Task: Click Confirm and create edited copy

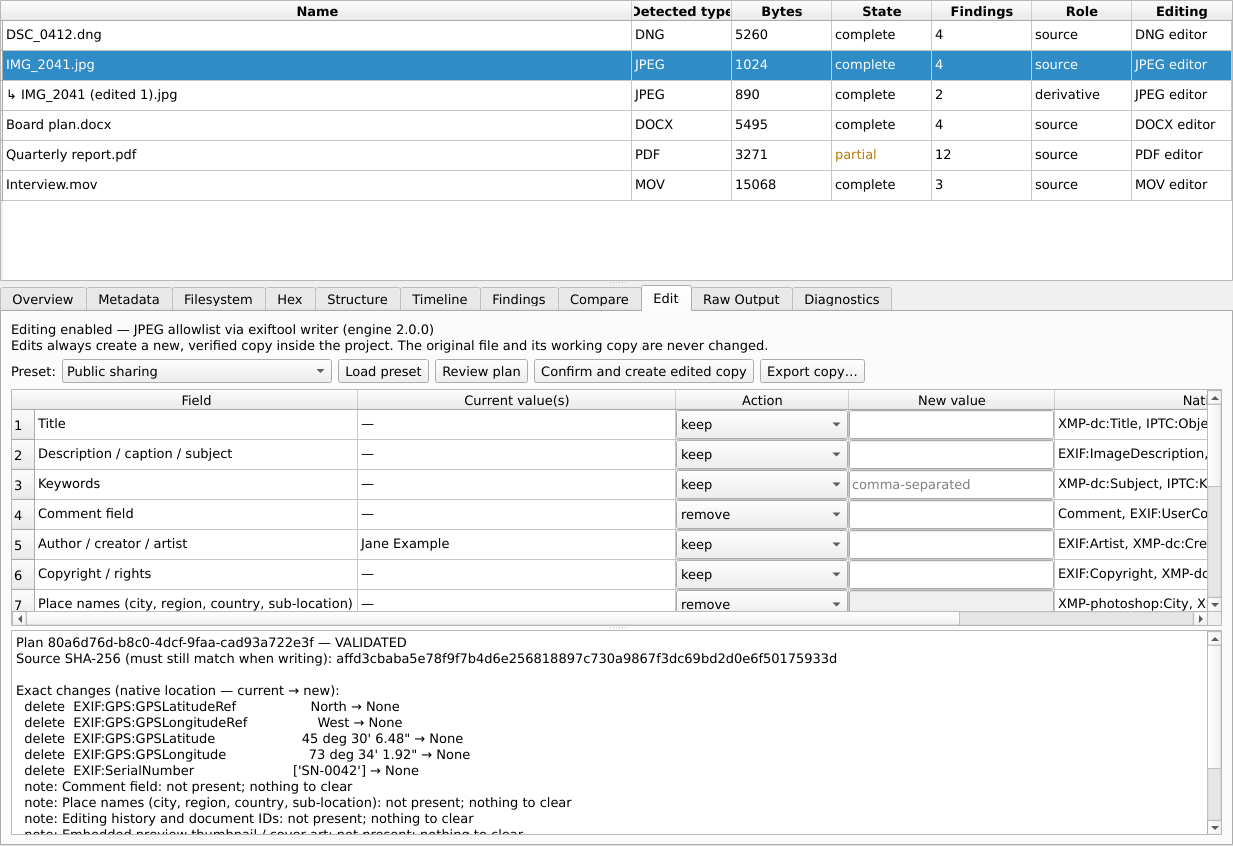Action: point(644,371)
